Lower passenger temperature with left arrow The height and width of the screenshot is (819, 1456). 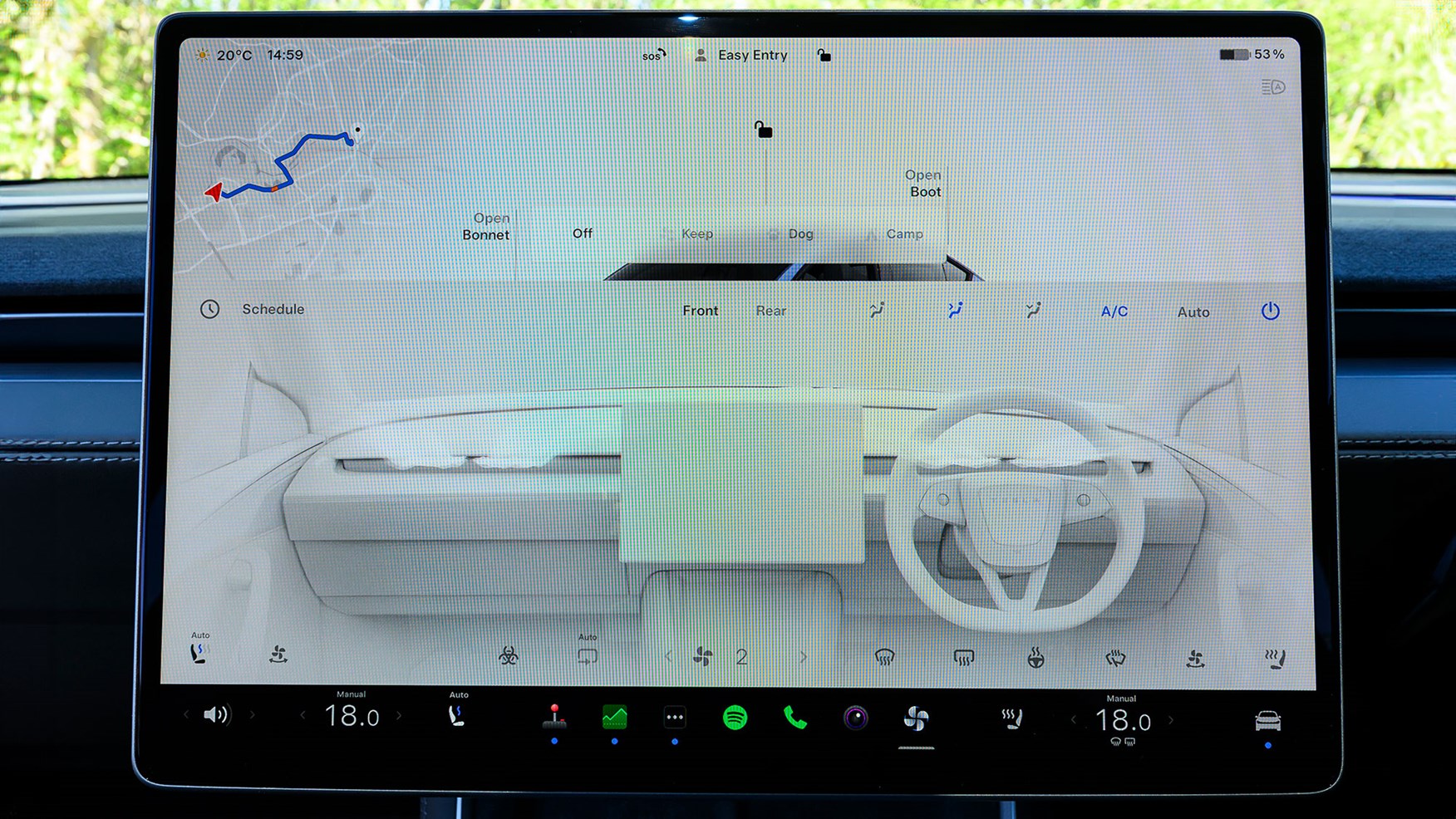coord(303,715)
